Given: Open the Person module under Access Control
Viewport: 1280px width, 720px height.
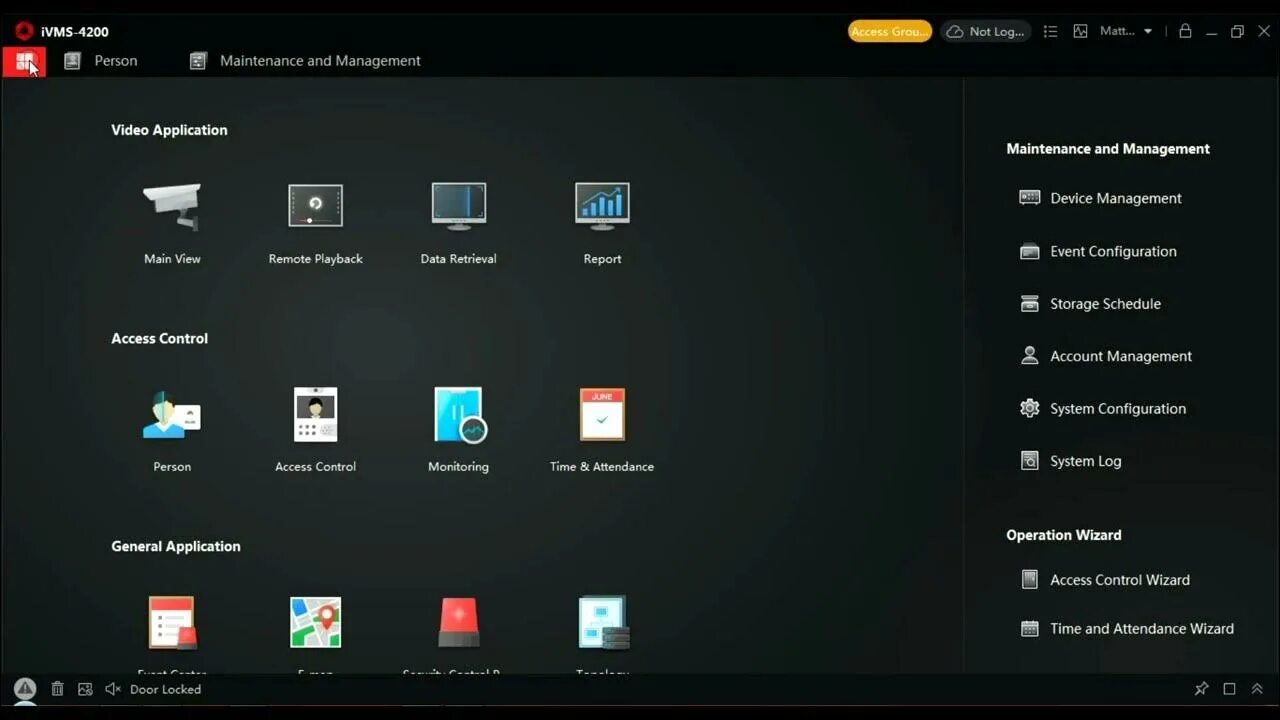Looking at the screenshot, I should (x=172, y=415).
